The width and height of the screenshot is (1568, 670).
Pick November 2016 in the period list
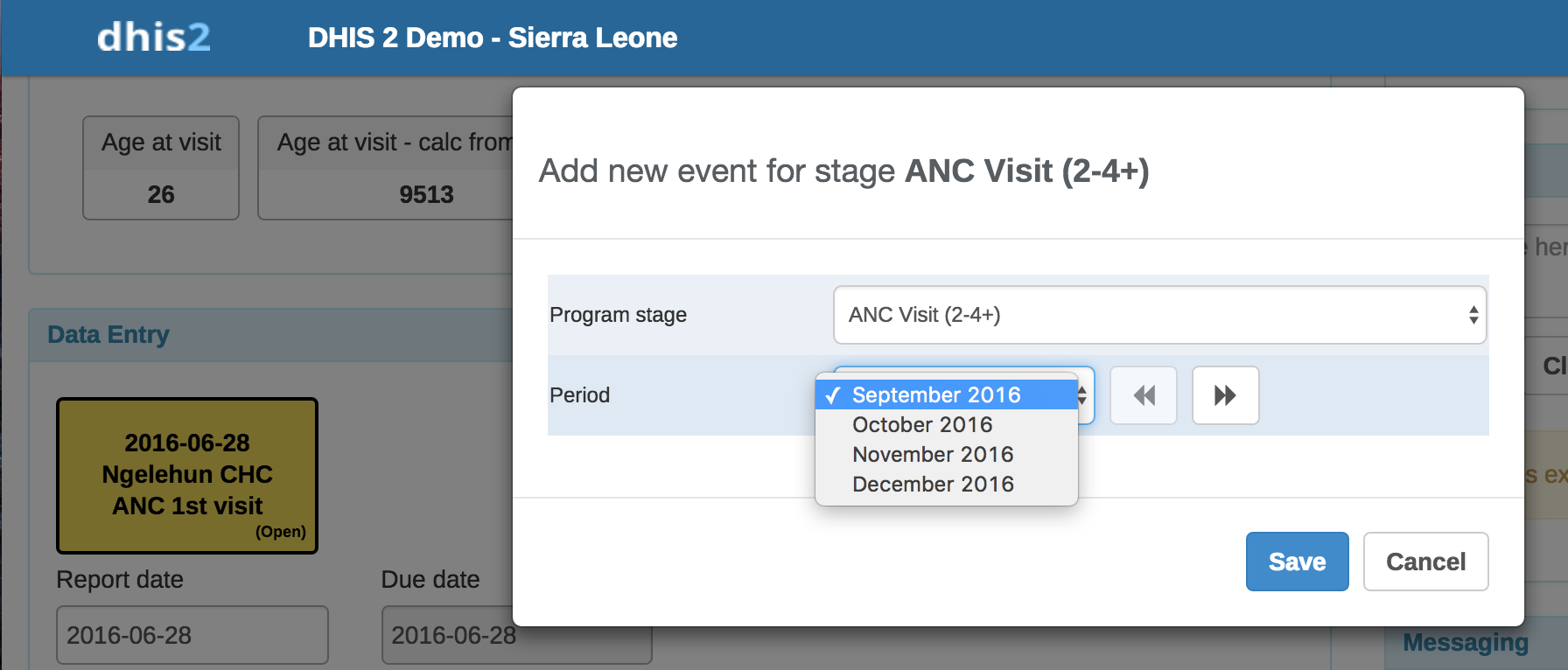933,455
